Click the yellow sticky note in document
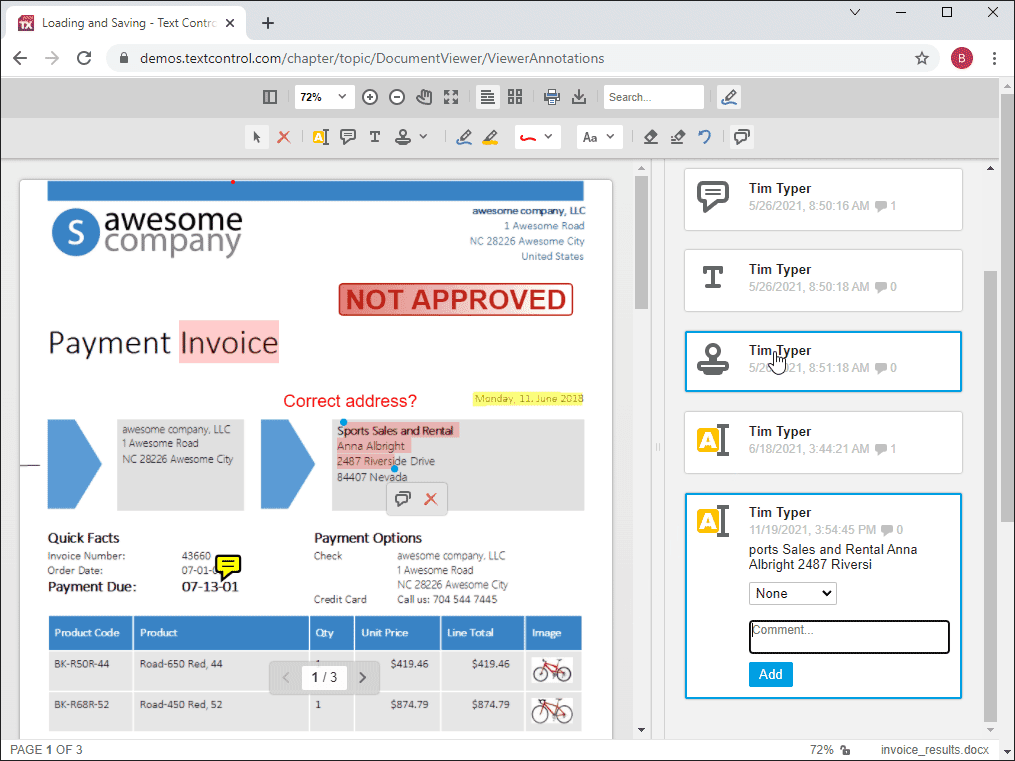The image size is (1015, 761). click(x=228, y=567)
